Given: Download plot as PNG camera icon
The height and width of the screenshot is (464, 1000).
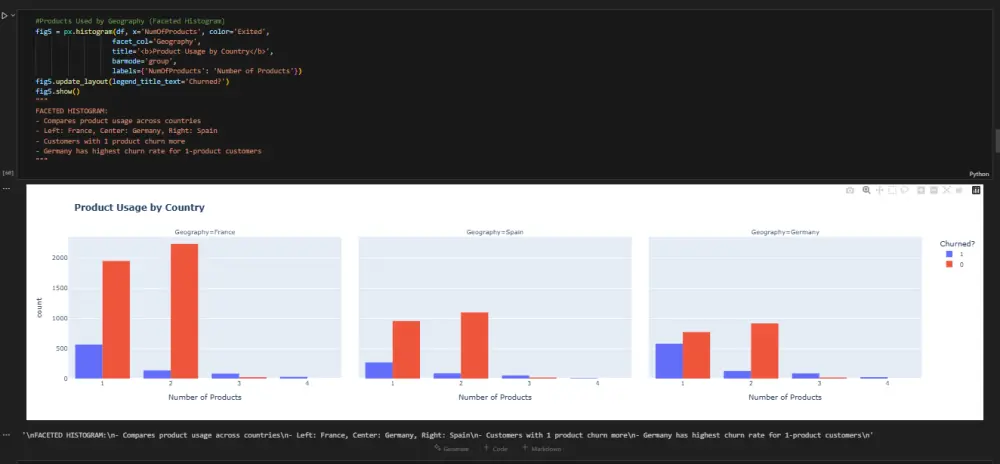Looking at the screenshot, I should pos(849,190).
